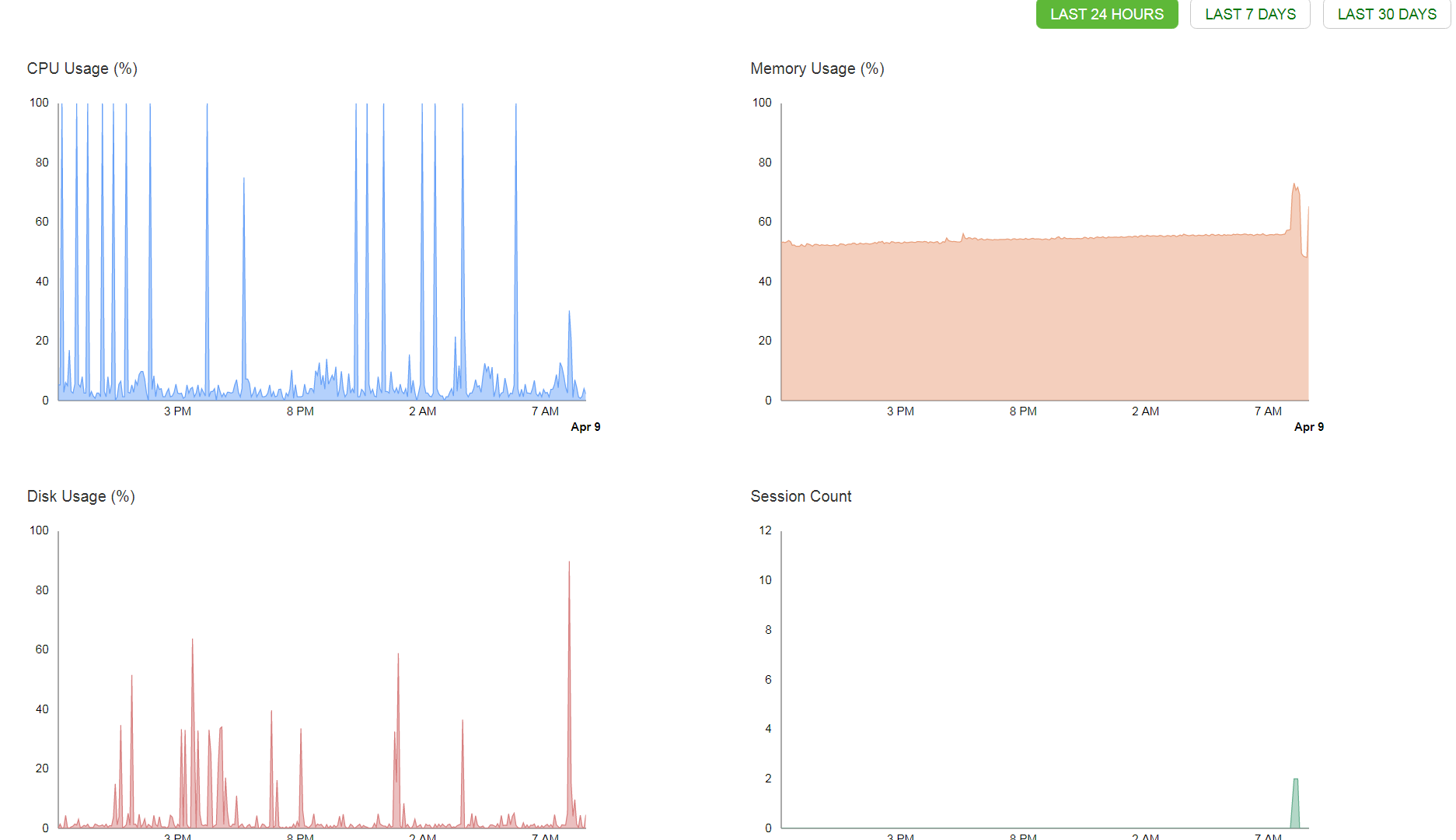Image resolution: width=1456 pixels, height=840 pixels.
Task: Click the Session Count chart title
Action: (801, 496)
